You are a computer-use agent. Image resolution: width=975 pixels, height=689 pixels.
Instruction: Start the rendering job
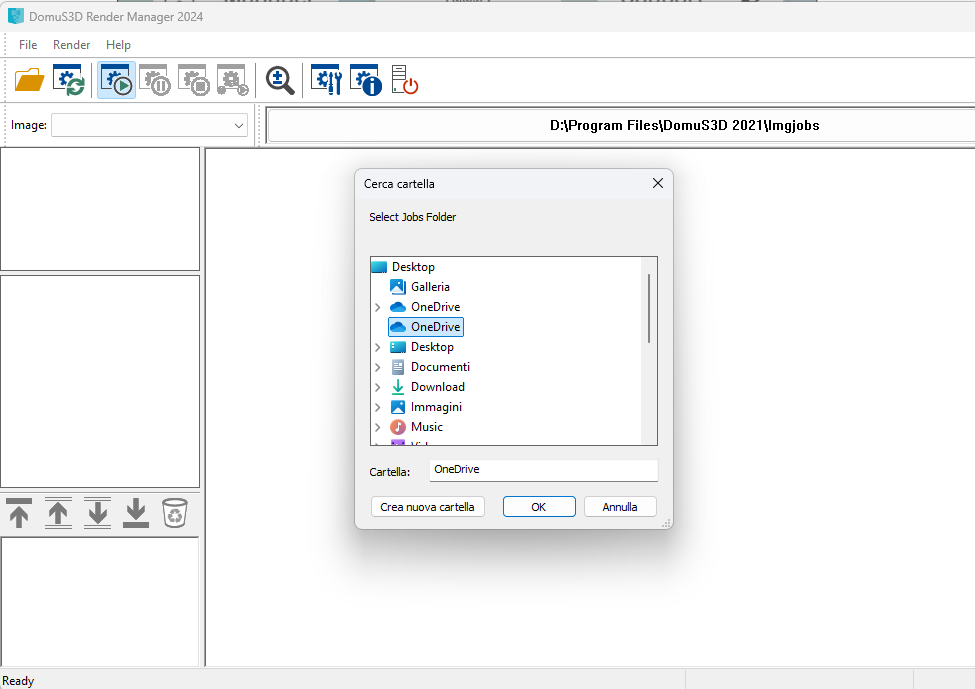pos(116,80)
